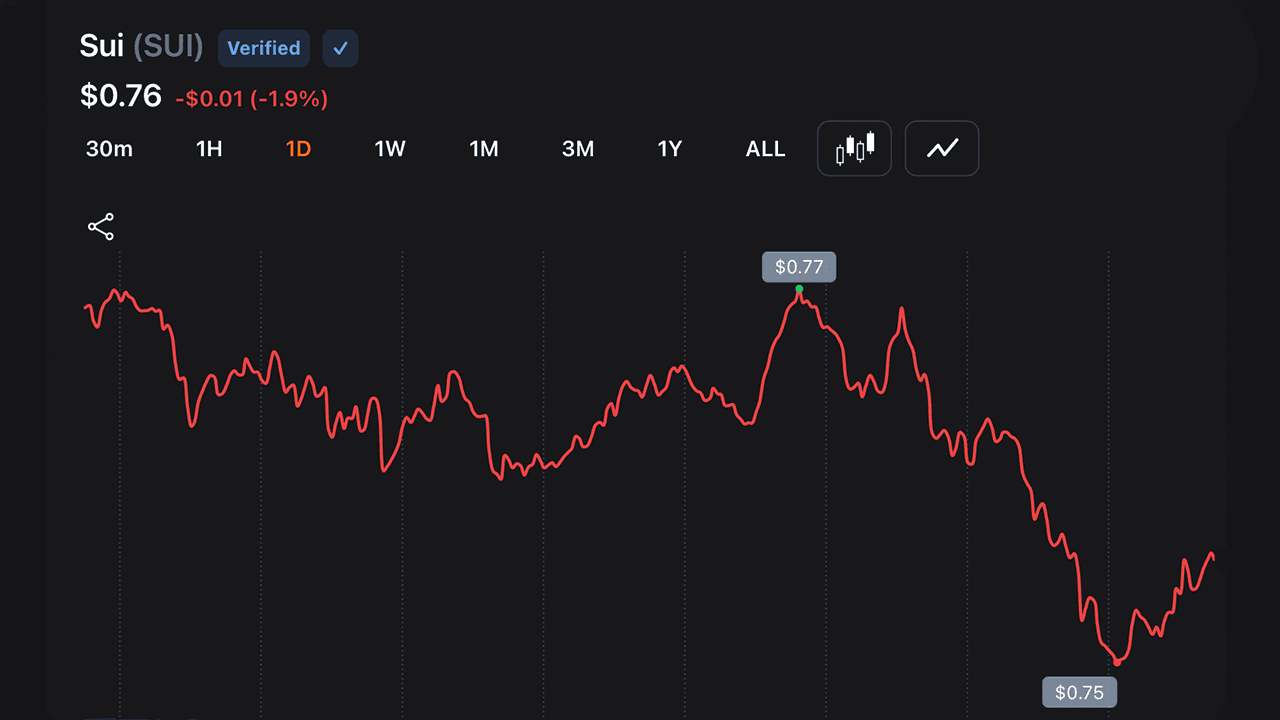1280x720 pixels.
Task: Click the share icon above the chart
Action: 101,227
